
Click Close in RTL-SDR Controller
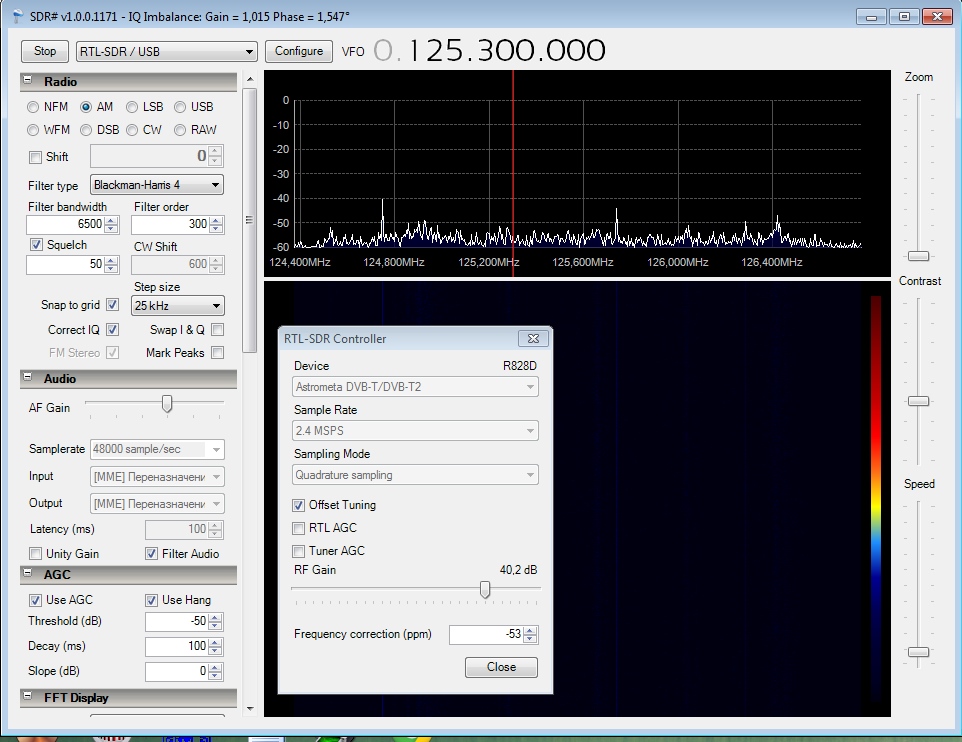(501, 667)
